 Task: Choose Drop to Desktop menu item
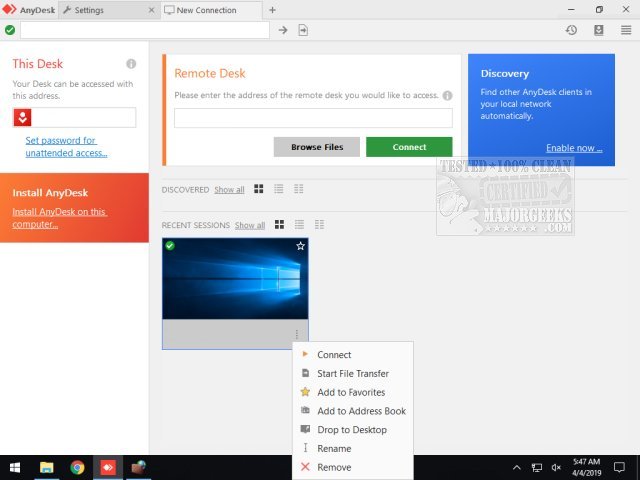point(353,430)
